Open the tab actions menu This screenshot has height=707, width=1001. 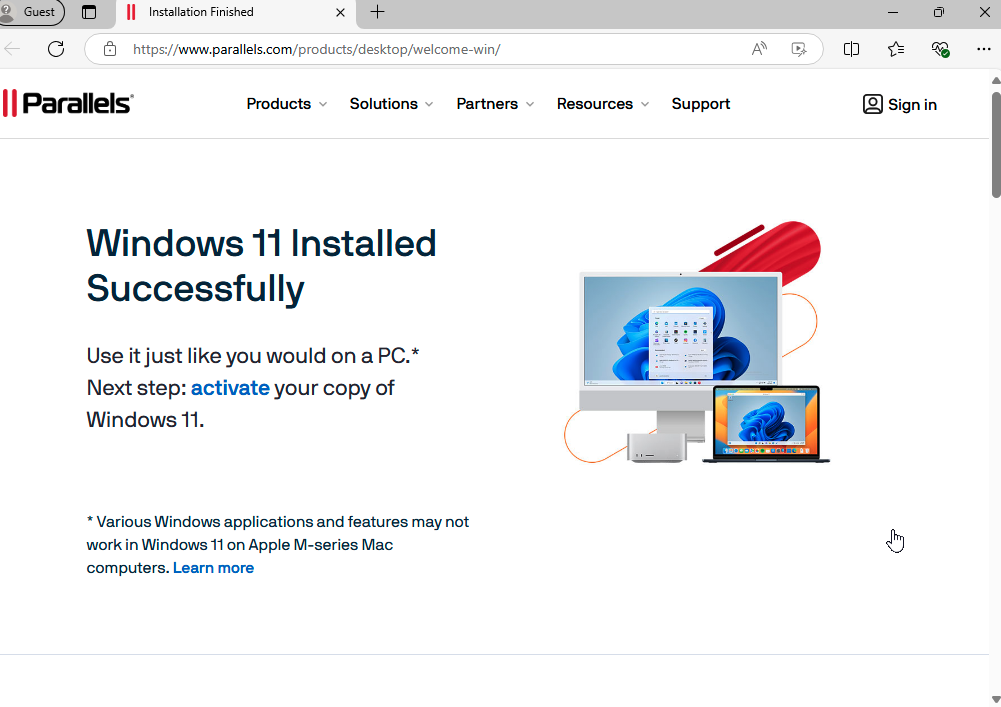click(x=89, y=13)
